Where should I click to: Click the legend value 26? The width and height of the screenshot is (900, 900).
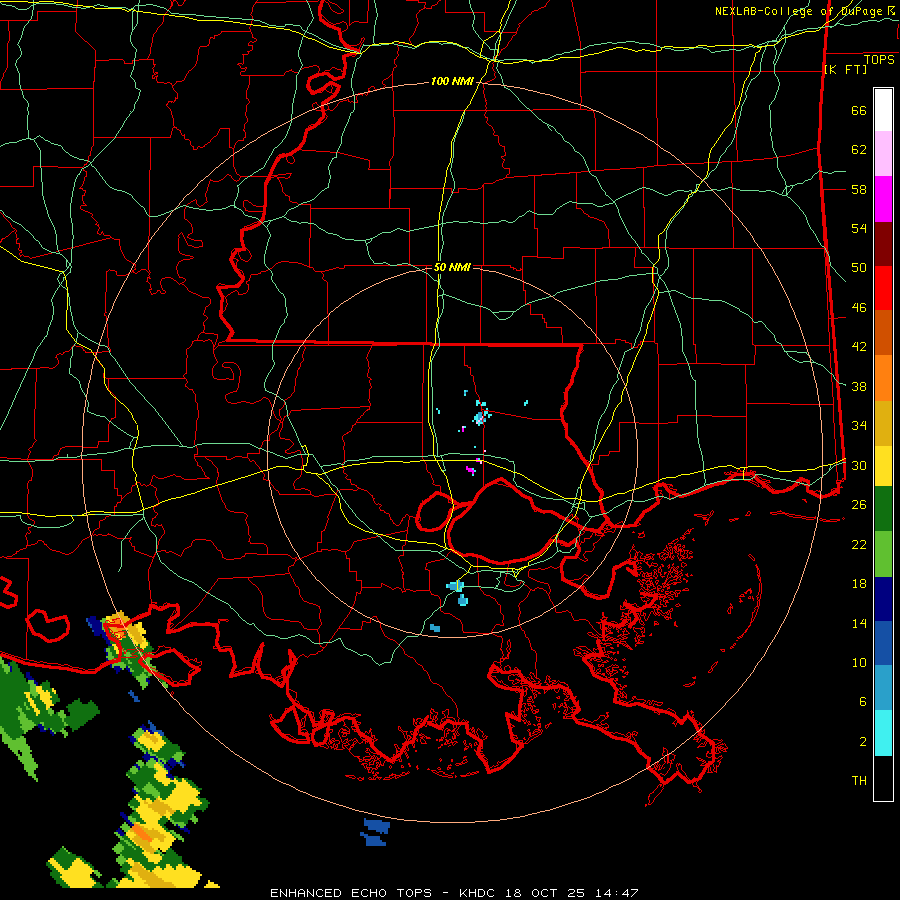[x=859, y=505]
